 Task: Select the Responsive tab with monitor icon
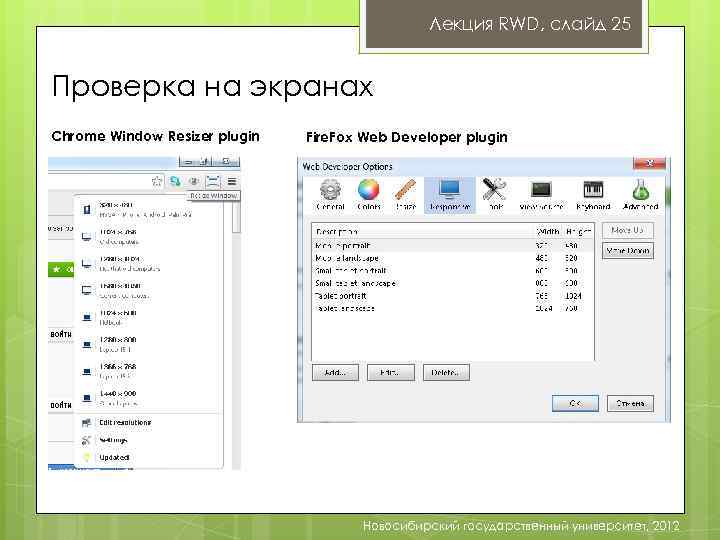[x=450, y=195]
